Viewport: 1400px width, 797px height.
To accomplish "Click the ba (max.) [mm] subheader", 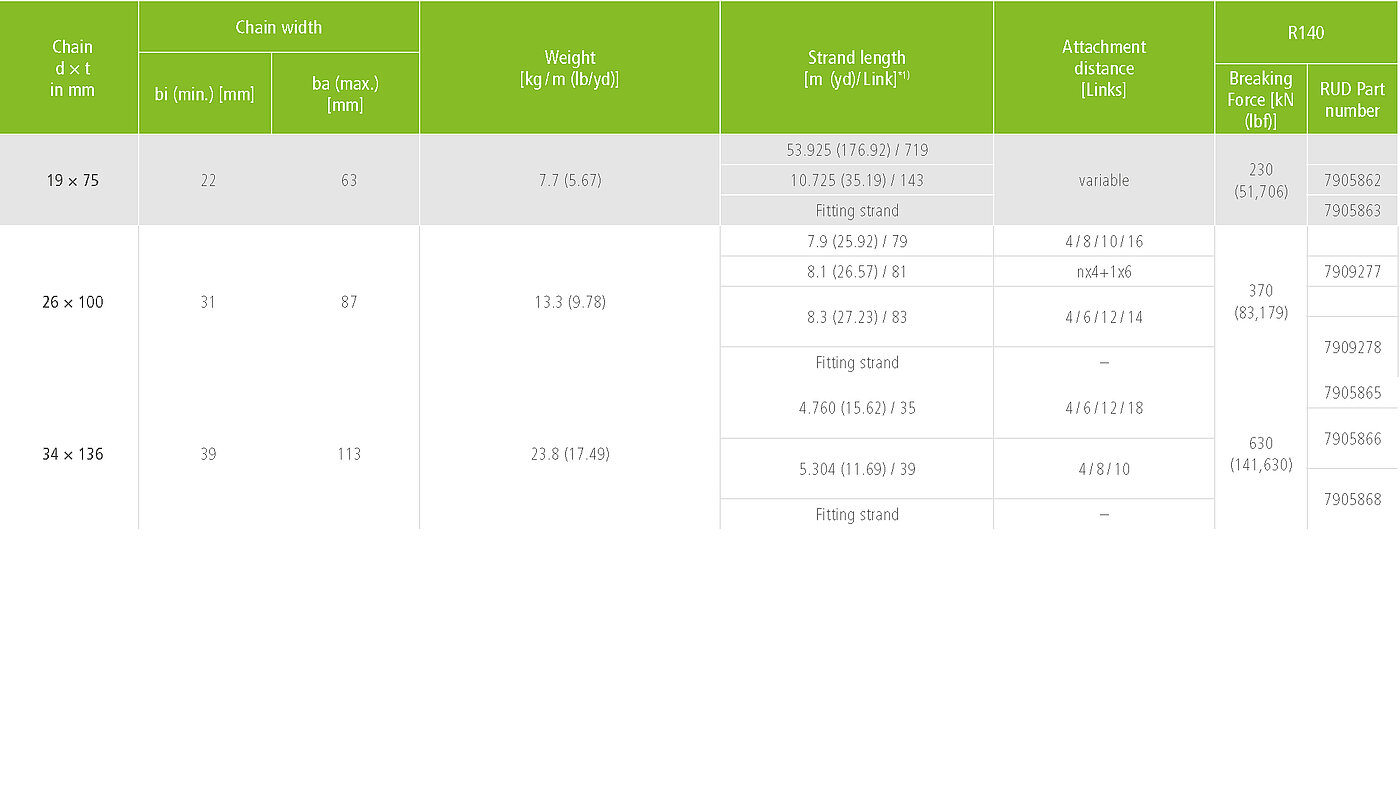I will 345,94.
